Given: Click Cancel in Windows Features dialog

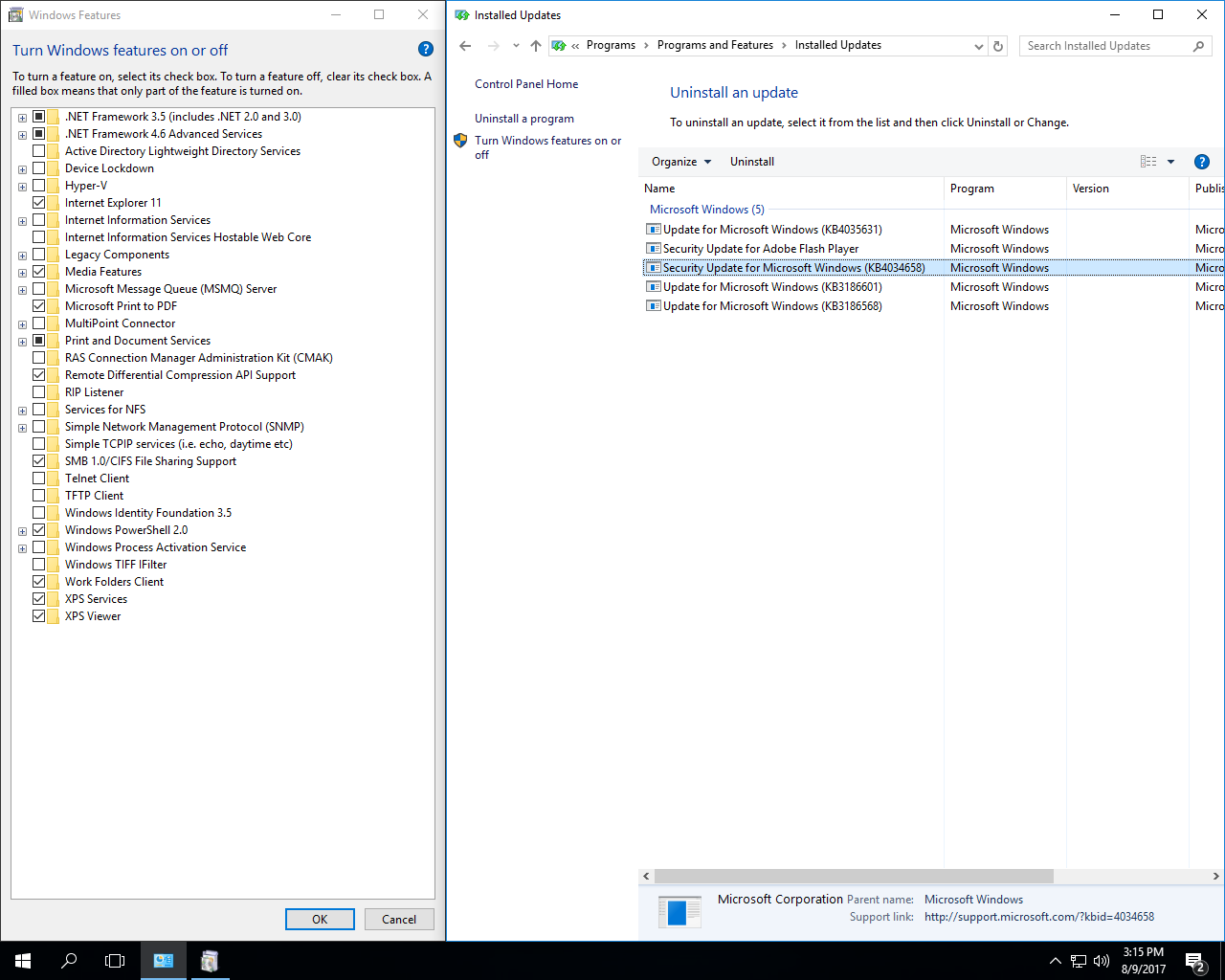Looking at the screenshot, I should (399, 919).
